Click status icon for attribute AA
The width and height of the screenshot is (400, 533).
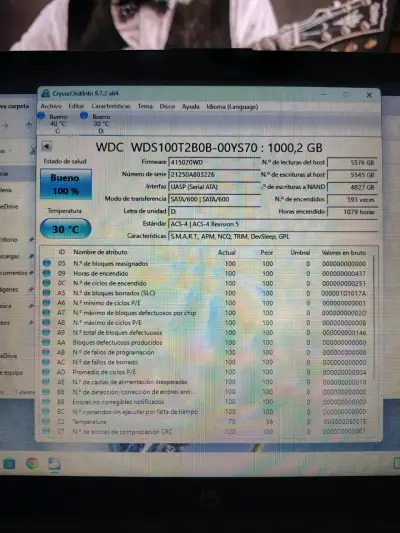[x=47, y=342]
